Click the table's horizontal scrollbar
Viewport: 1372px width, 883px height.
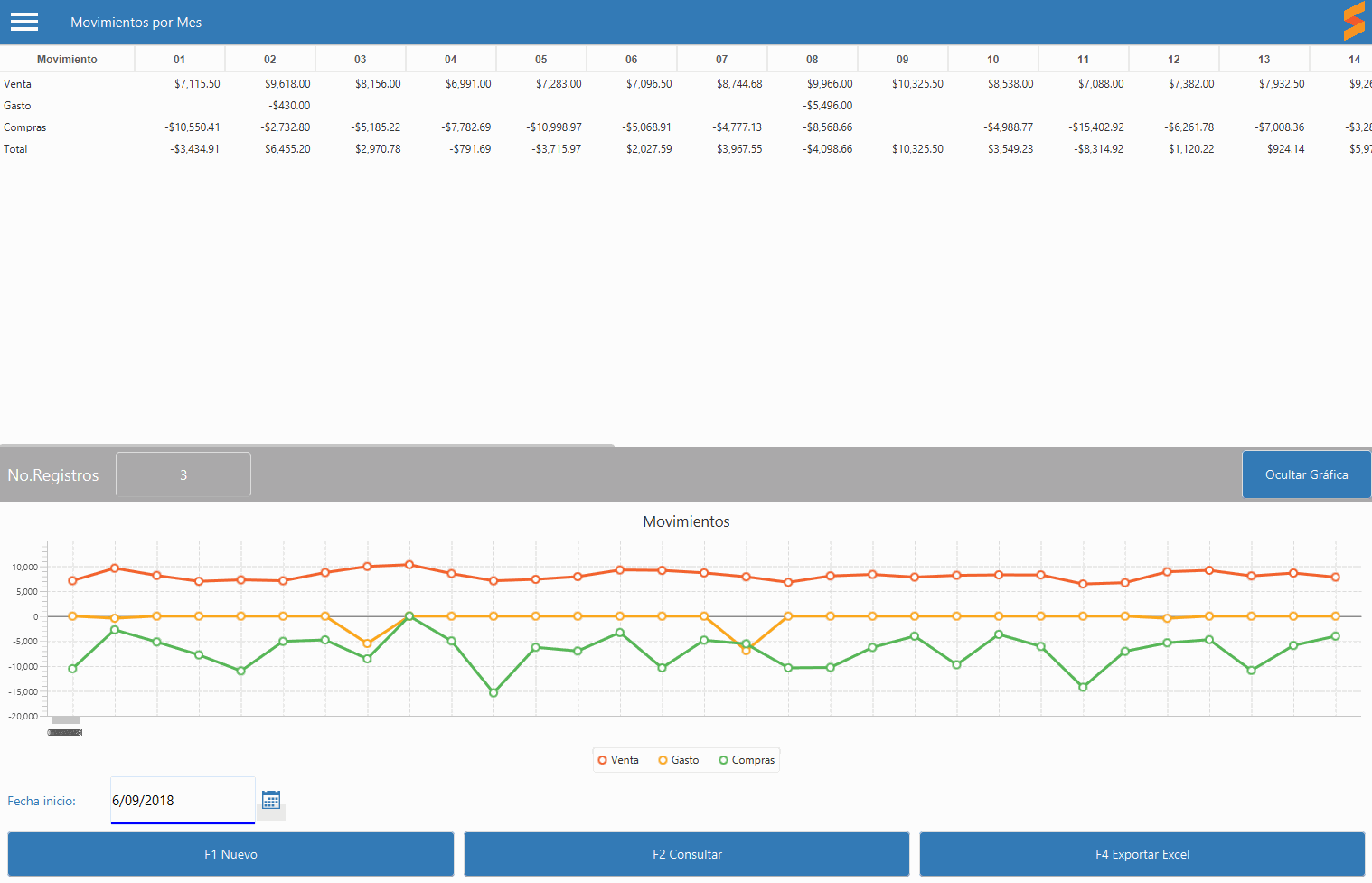307,445
